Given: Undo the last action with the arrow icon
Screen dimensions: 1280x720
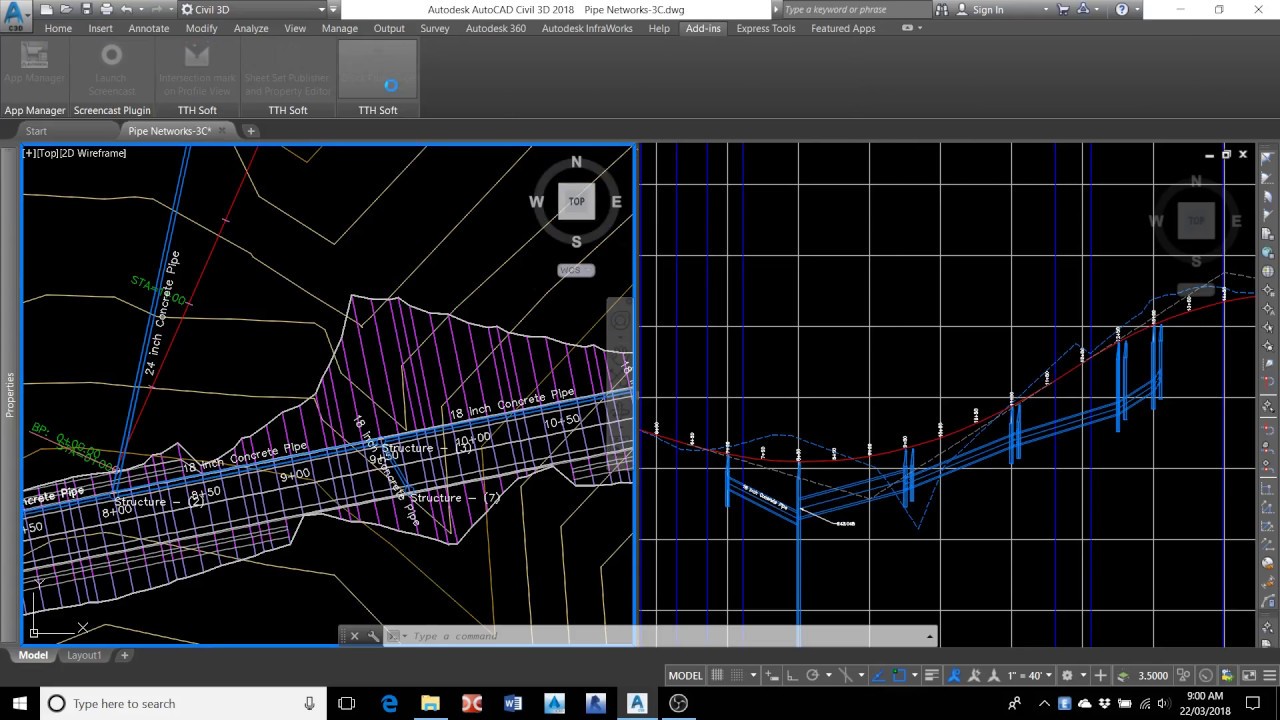Looking at the screenshot, I should pos(126,9).
